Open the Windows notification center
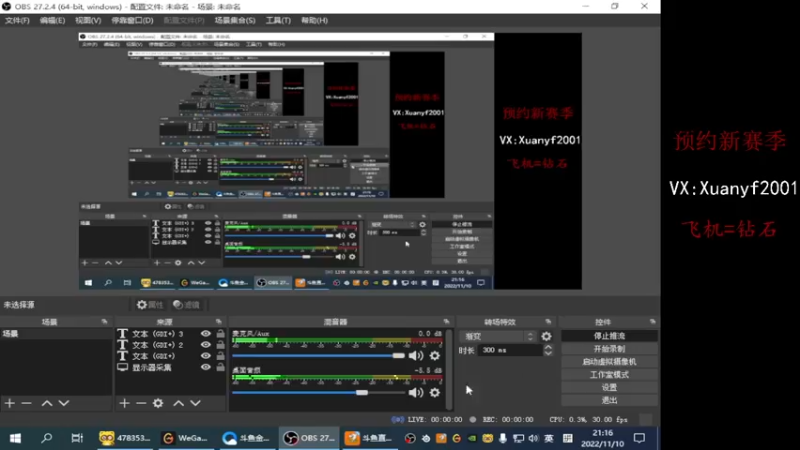 click(x=639, y=438)
